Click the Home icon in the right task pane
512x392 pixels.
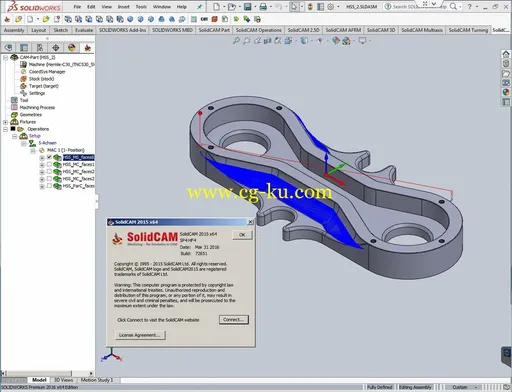click(506, 54)
